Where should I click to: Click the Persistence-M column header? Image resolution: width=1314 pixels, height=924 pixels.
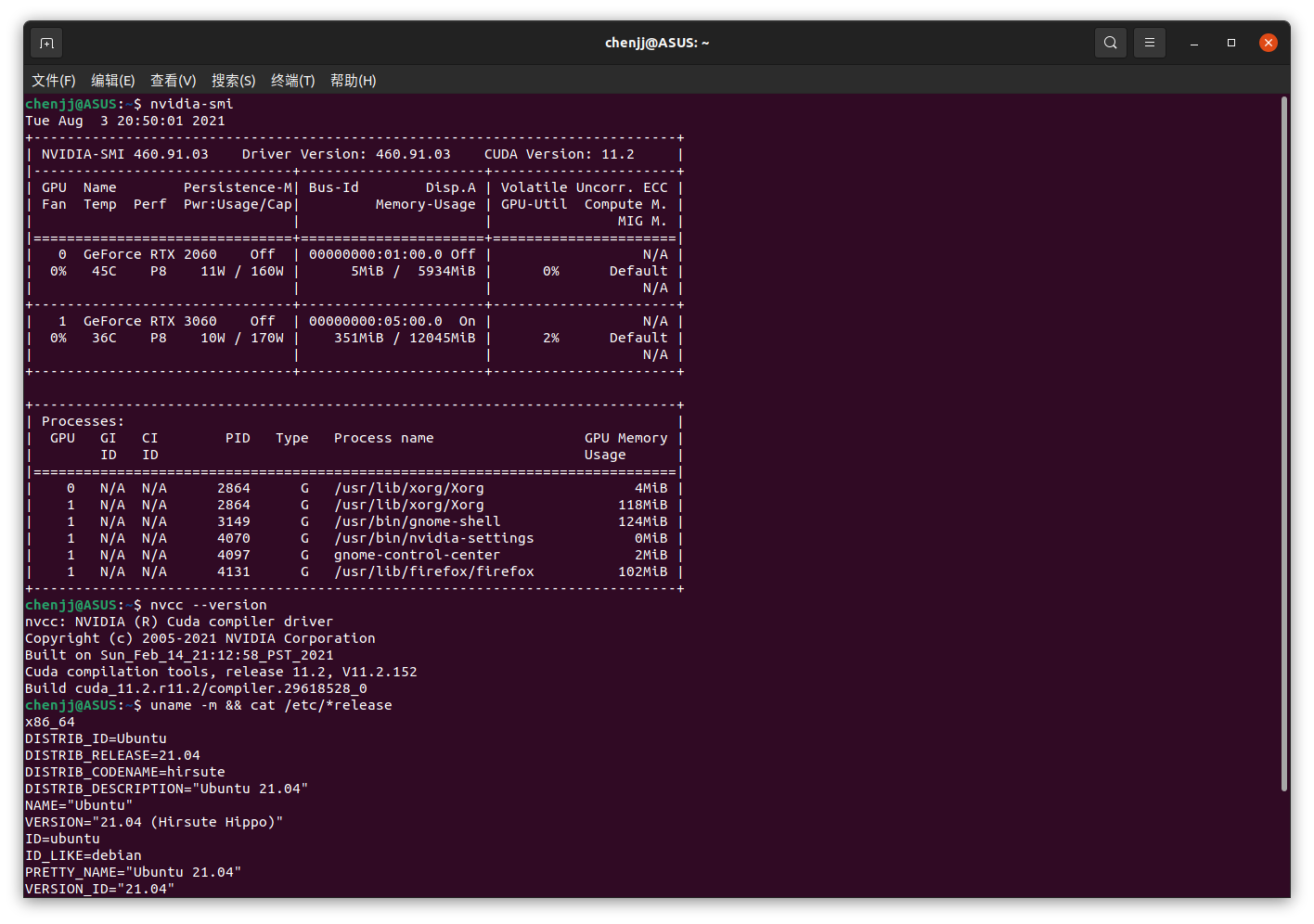pos(238,187)
